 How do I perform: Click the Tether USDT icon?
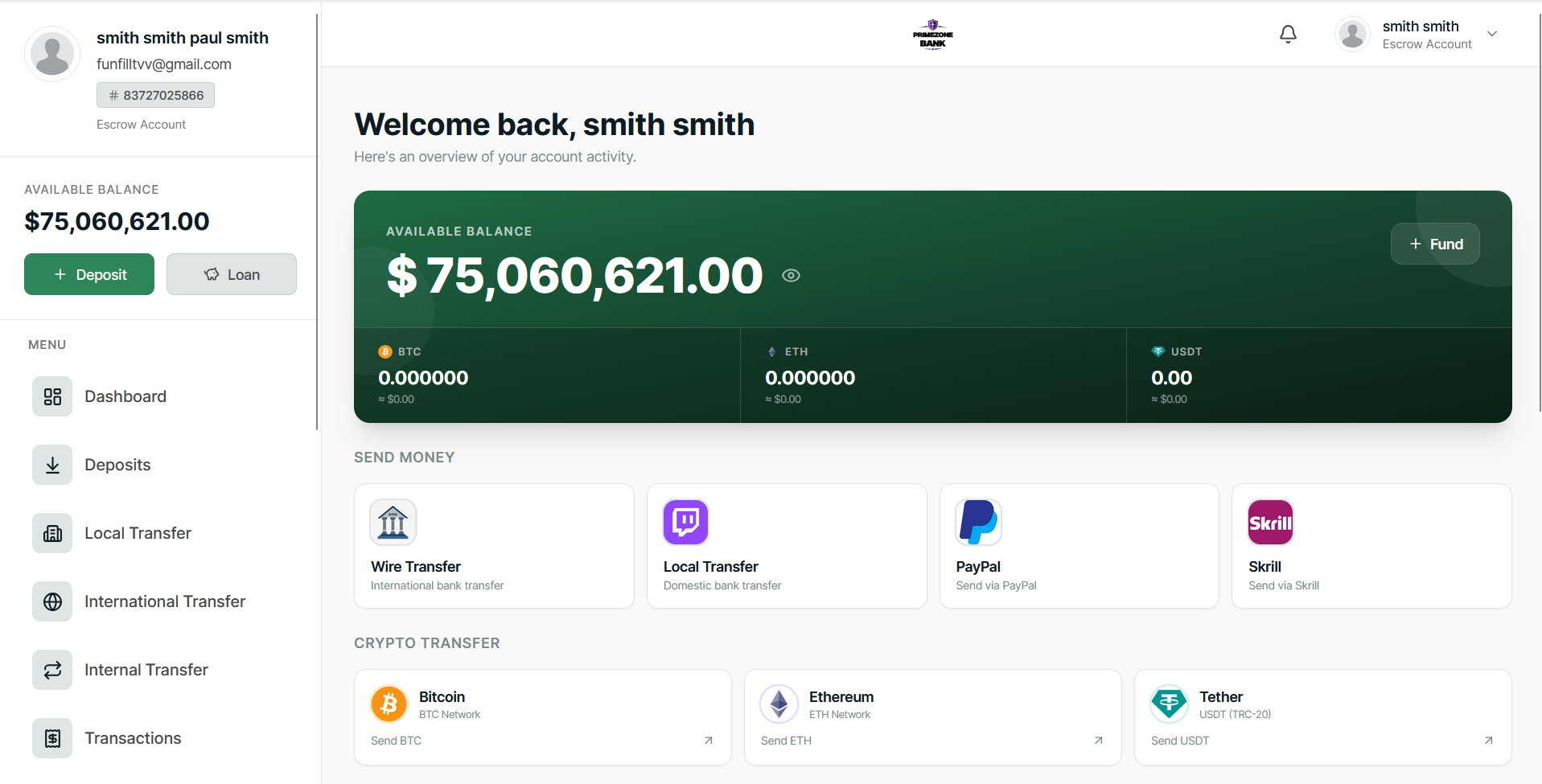pyautogui.click(x=1169, y=704)
